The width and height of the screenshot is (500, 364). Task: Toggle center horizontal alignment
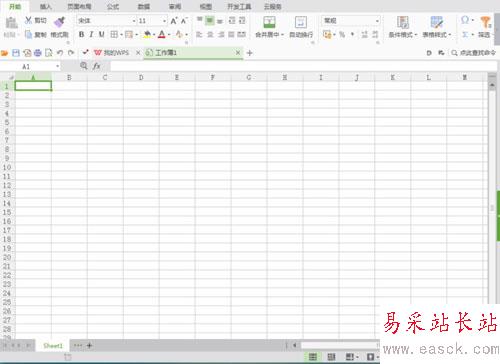coord(210,34)
